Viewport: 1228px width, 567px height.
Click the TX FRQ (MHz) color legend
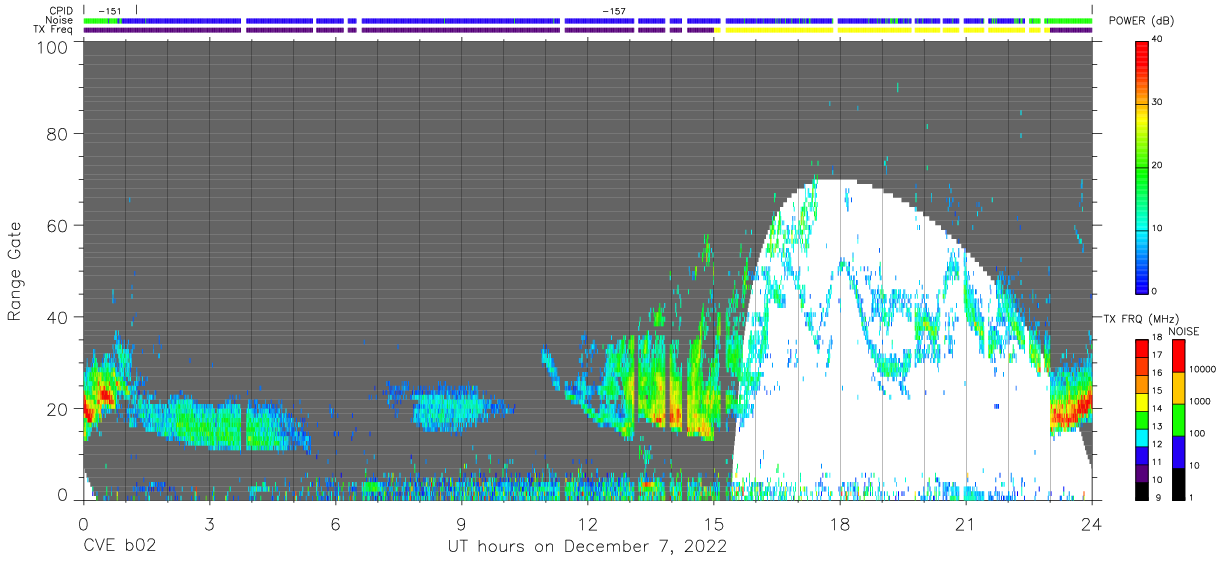coord(1142,419)
